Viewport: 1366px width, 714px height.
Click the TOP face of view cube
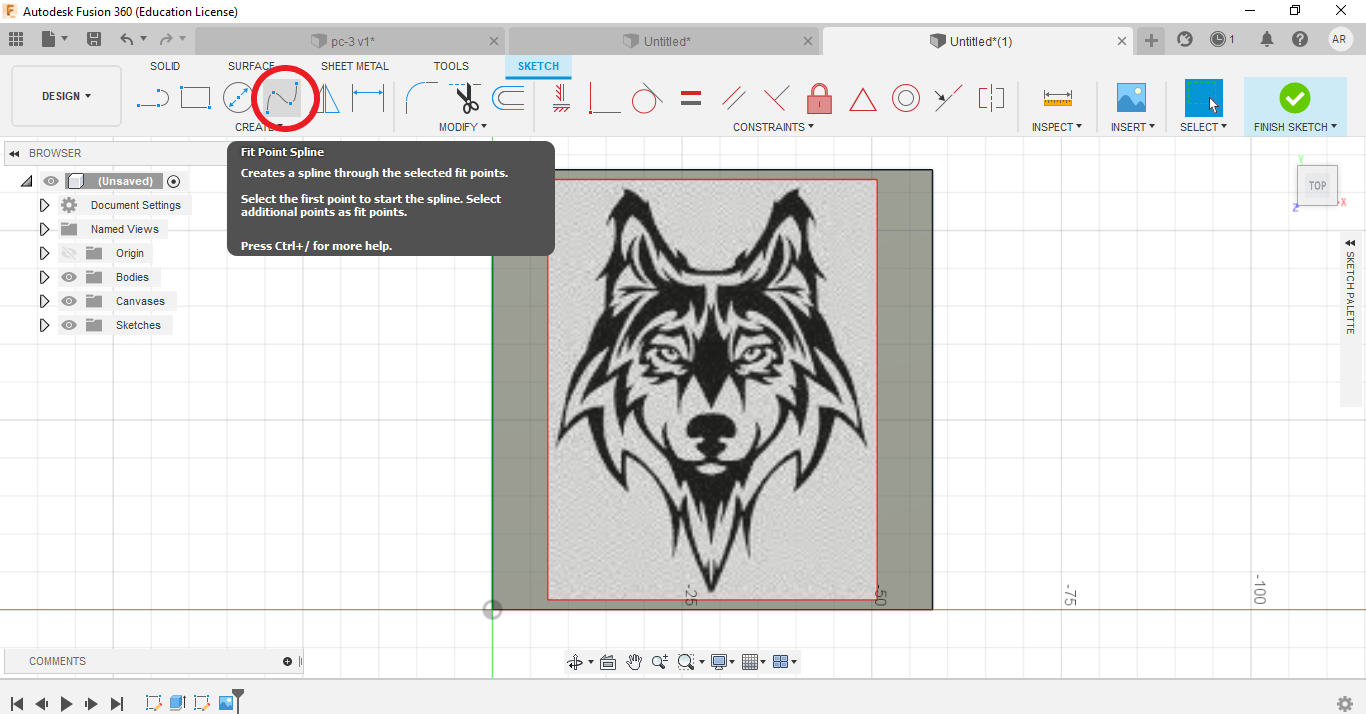pos(1317,185)
